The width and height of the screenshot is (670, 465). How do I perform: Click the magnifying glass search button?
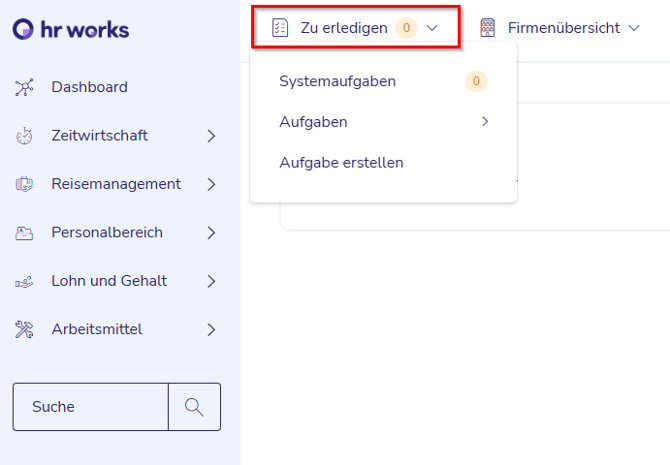click(x=194, y=407)
